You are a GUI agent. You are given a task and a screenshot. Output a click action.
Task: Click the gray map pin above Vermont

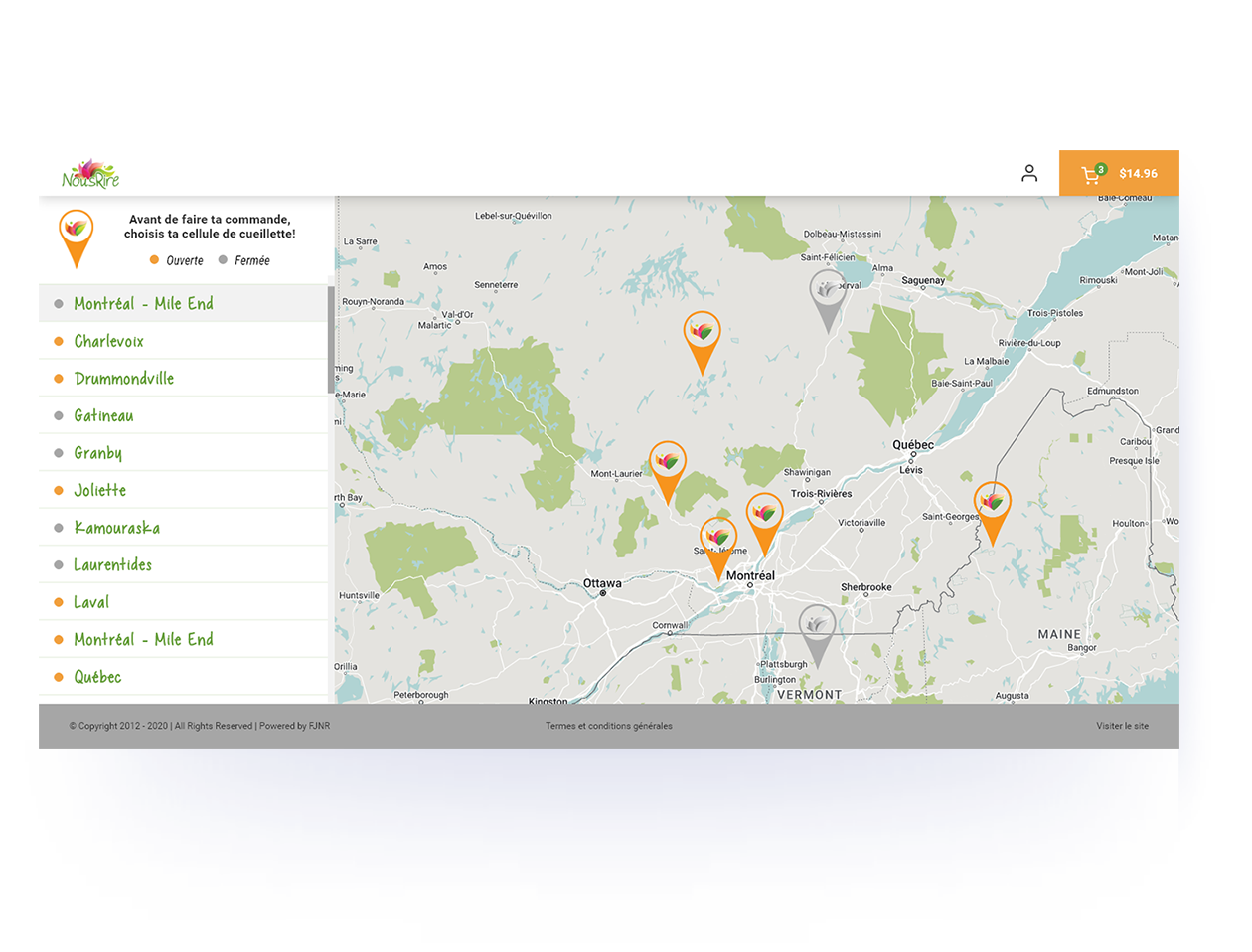817,635
